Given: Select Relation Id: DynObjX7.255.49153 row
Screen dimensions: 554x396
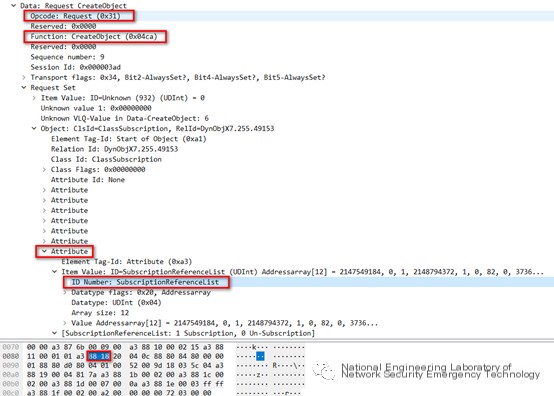Looking at the screenshot, I should pyautogui.click(x=114, y=149).
